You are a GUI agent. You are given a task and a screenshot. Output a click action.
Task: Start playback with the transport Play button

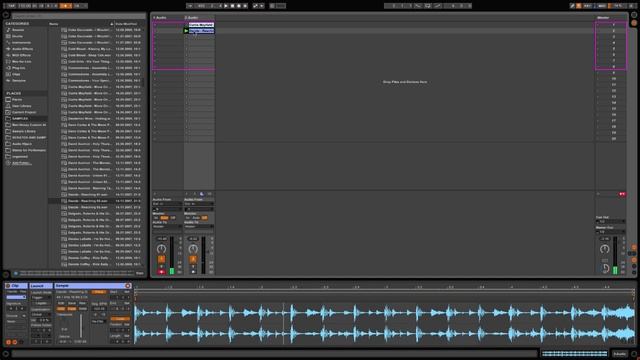pos(226,6)
